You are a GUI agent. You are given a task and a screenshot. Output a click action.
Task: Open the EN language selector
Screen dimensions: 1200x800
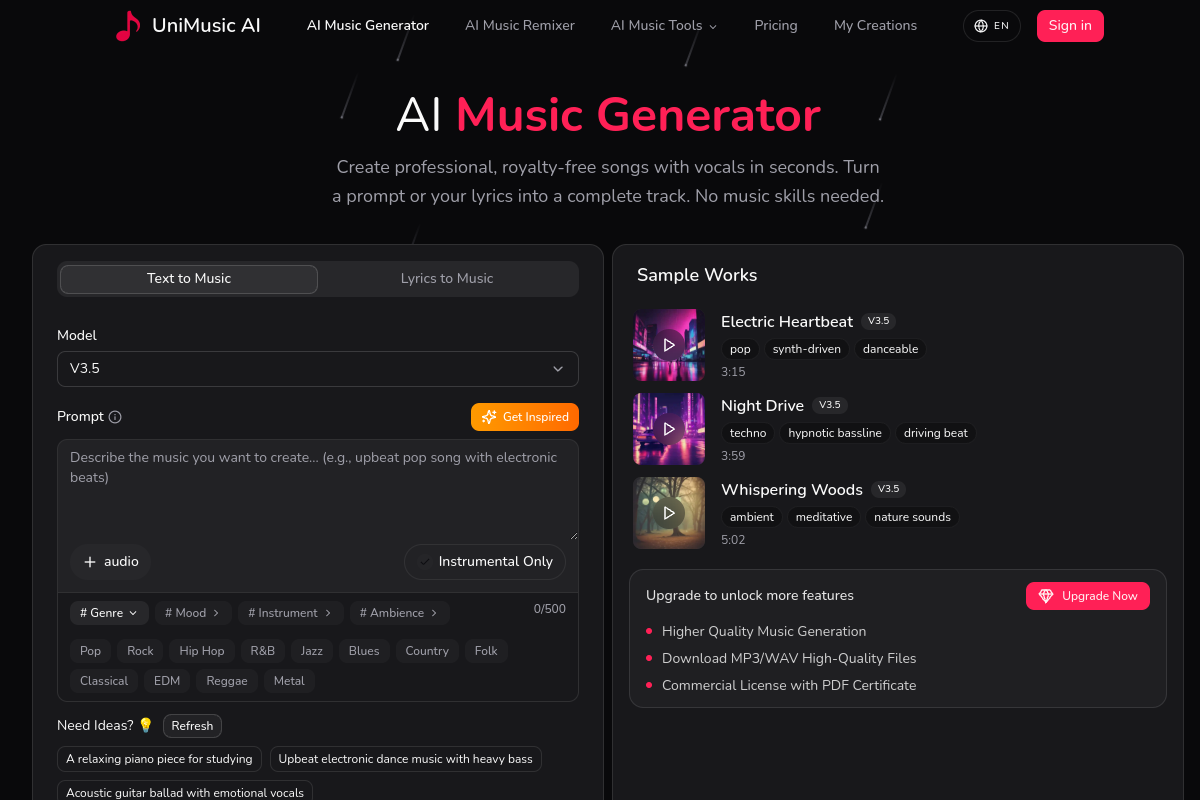(992, 26)
